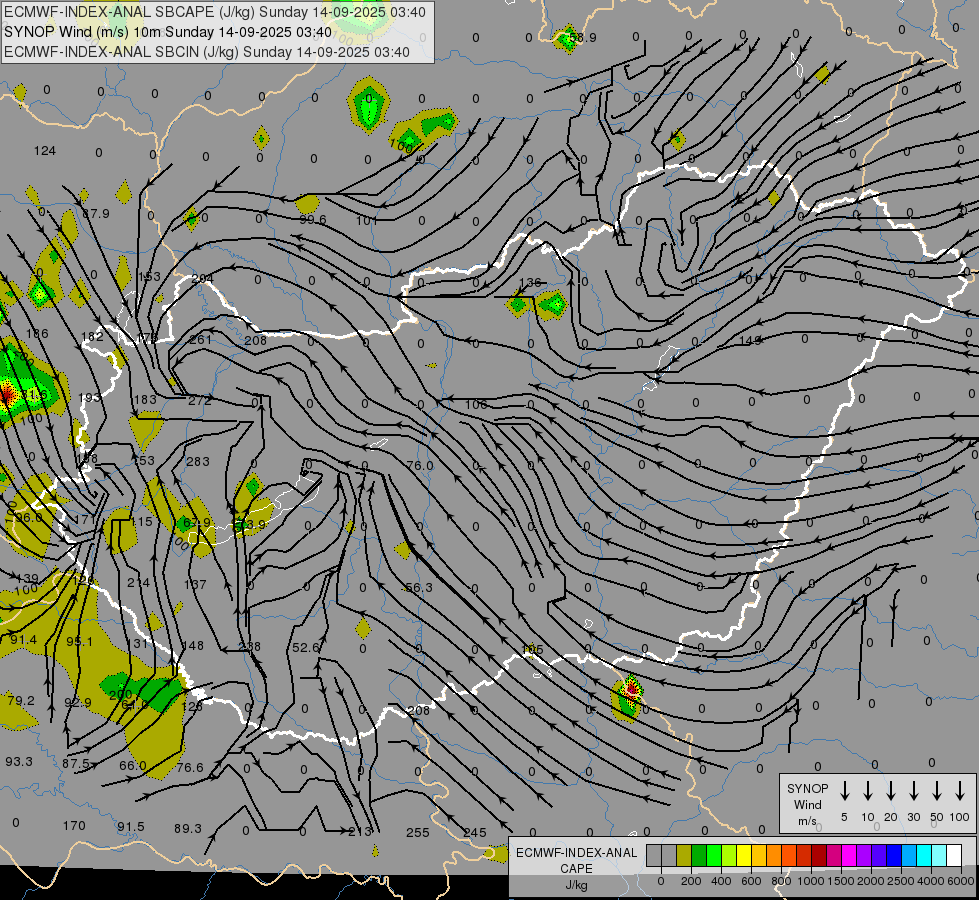Pick the white swatch ending the CAPE colorbar
Screen dimensions: 979x900
point(954,856)
